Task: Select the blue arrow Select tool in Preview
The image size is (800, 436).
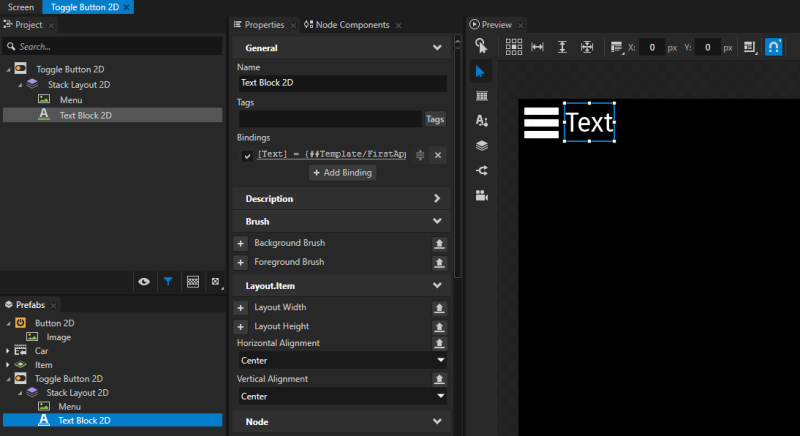Action: pyautogui.click(x=481, y=71)
